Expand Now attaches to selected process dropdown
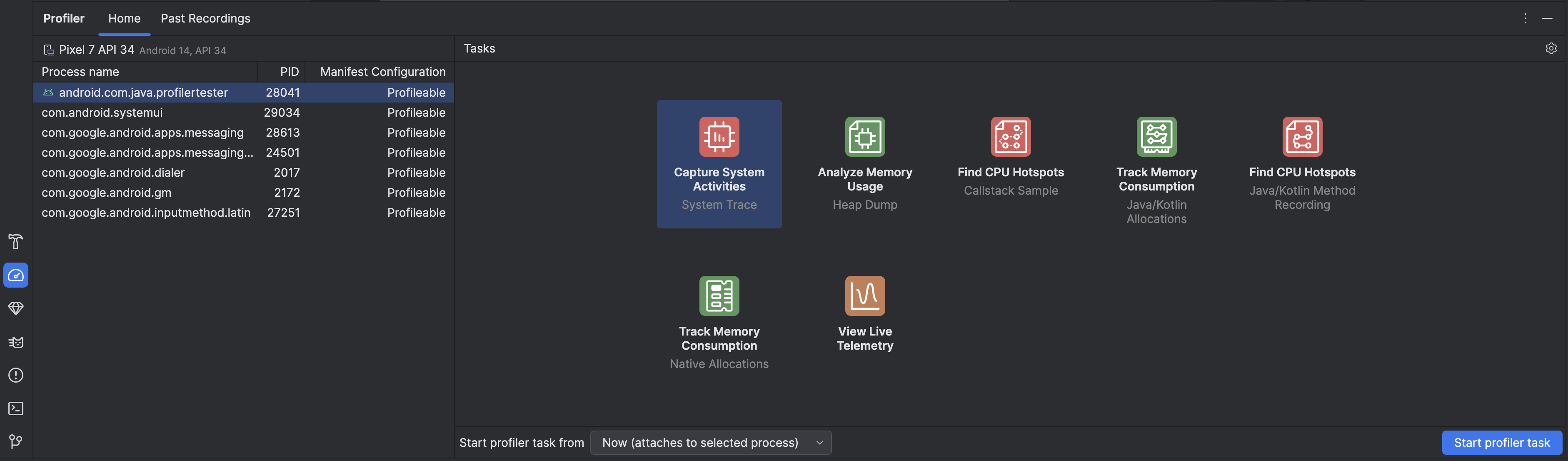The image size is (1568, 461). click(819, 442)
